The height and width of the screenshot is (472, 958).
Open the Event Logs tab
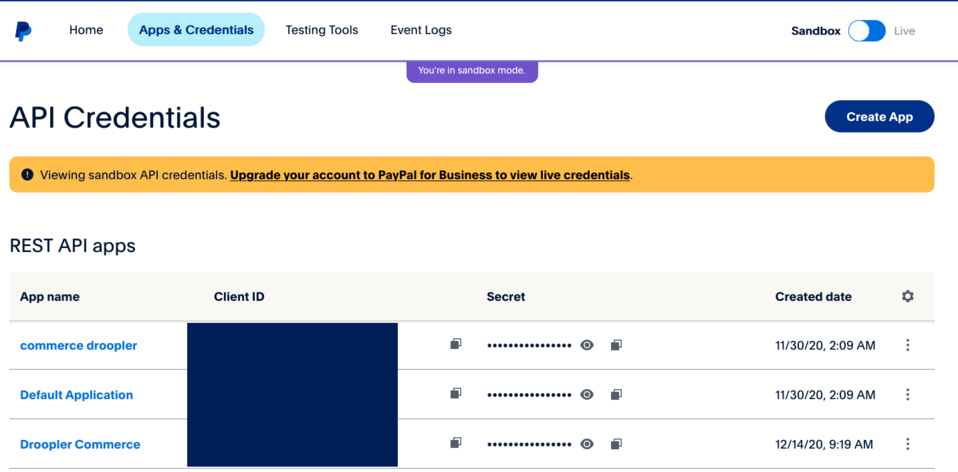[421, 30]
